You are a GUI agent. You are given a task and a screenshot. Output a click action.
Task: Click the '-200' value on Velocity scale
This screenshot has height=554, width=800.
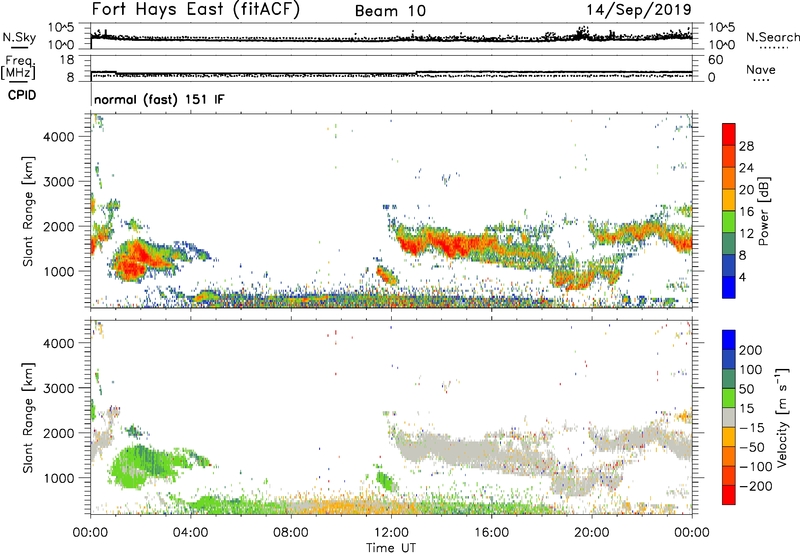(x=756, y=486)
